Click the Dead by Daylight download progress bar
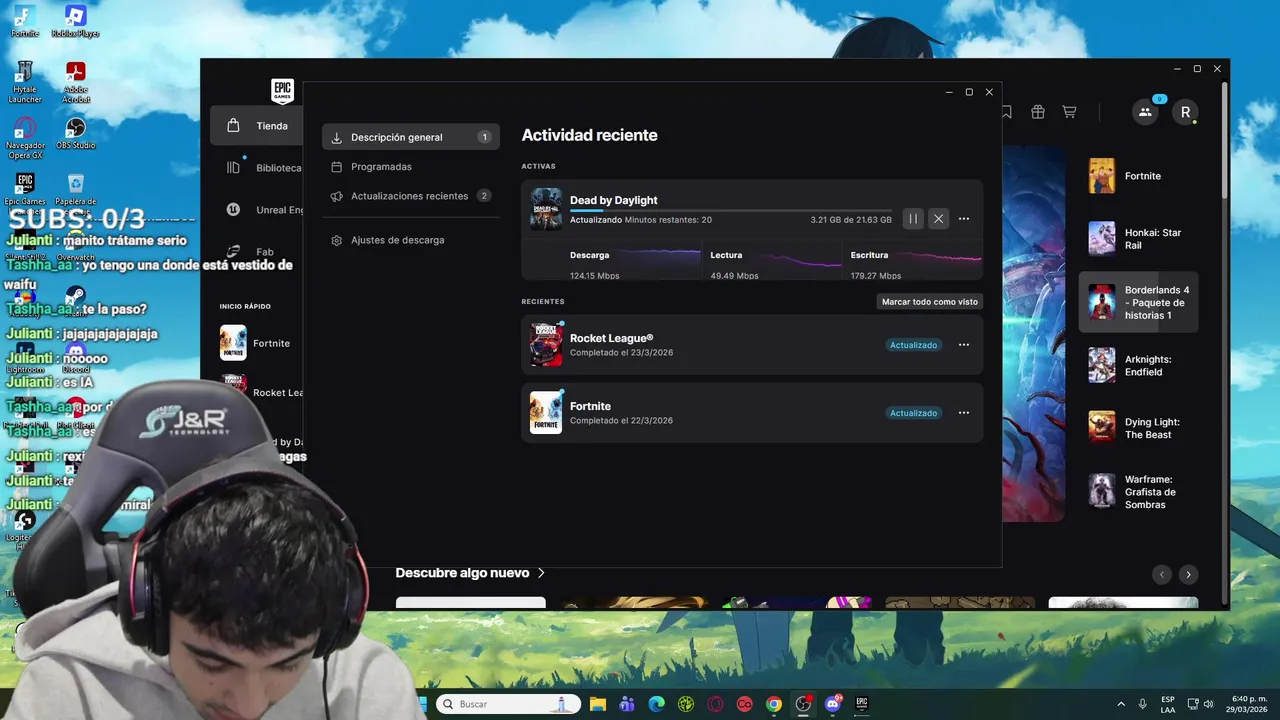This screenshot has width=1280, height=720. [730, 210]
